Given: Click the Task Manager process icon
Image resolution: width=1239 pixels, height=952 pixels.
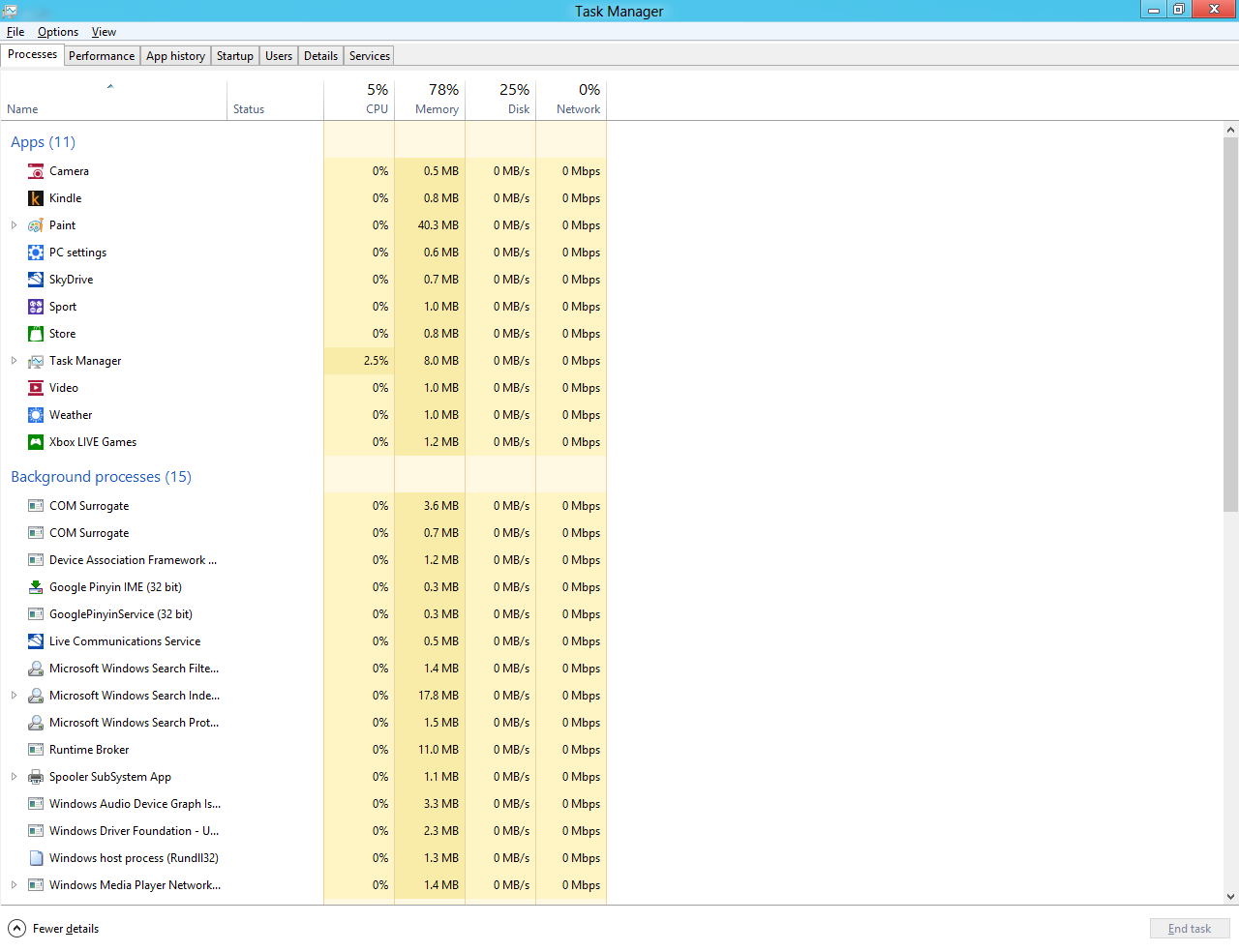Looking at the screenshot, I should 36,361.
